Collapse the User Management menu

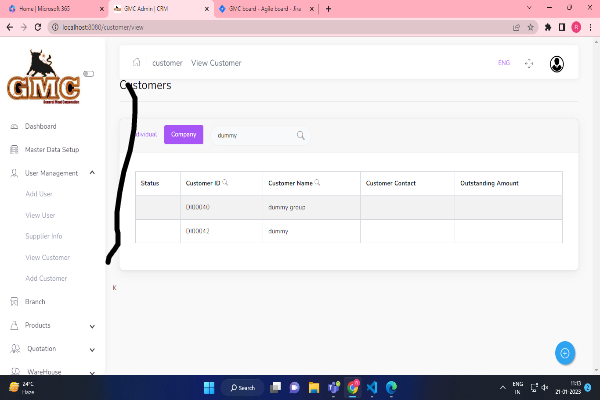tap(92, 173)
